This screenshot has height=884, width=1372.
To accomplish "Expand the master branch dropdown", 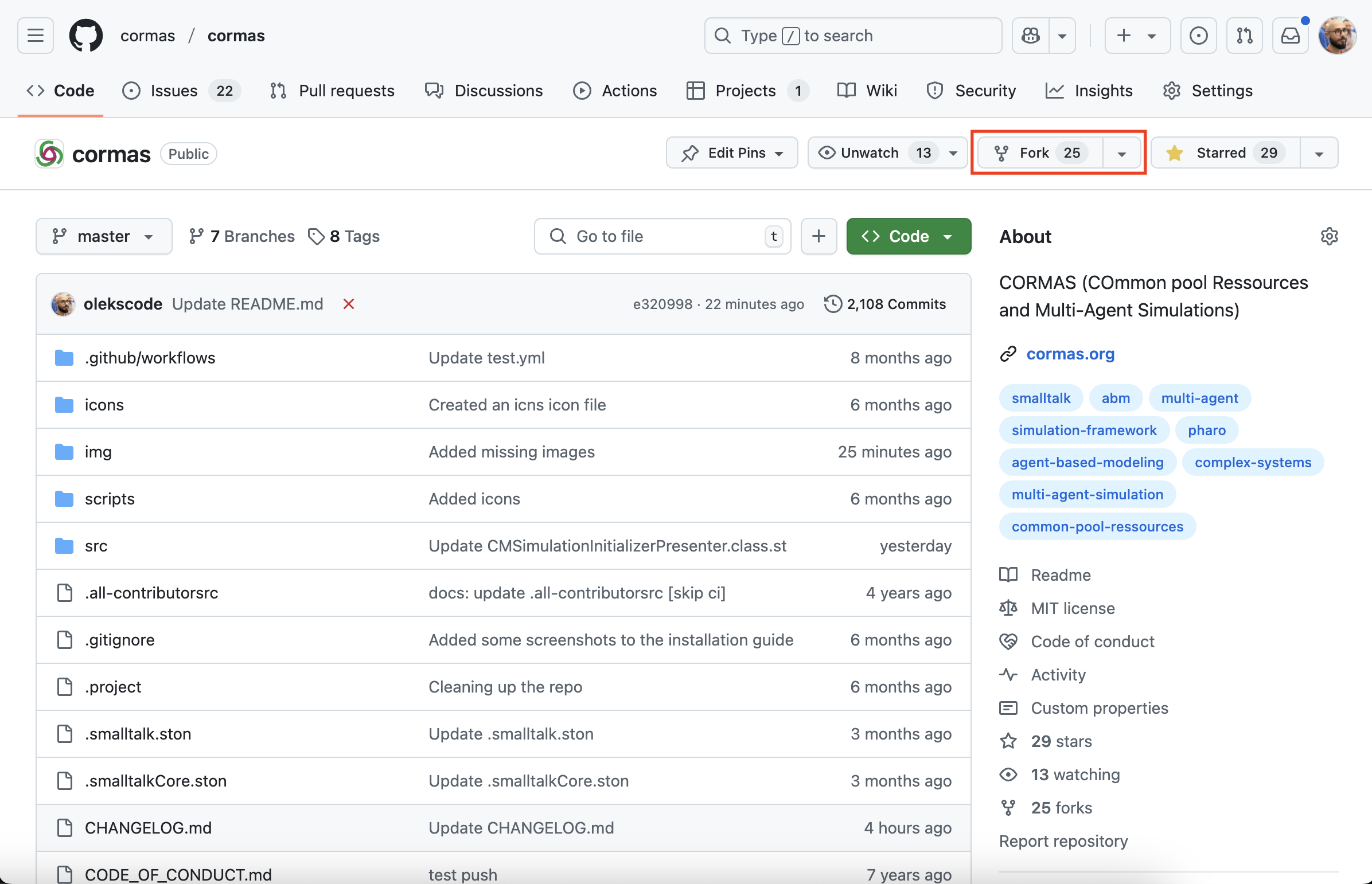I will click(x=104, y=237).
